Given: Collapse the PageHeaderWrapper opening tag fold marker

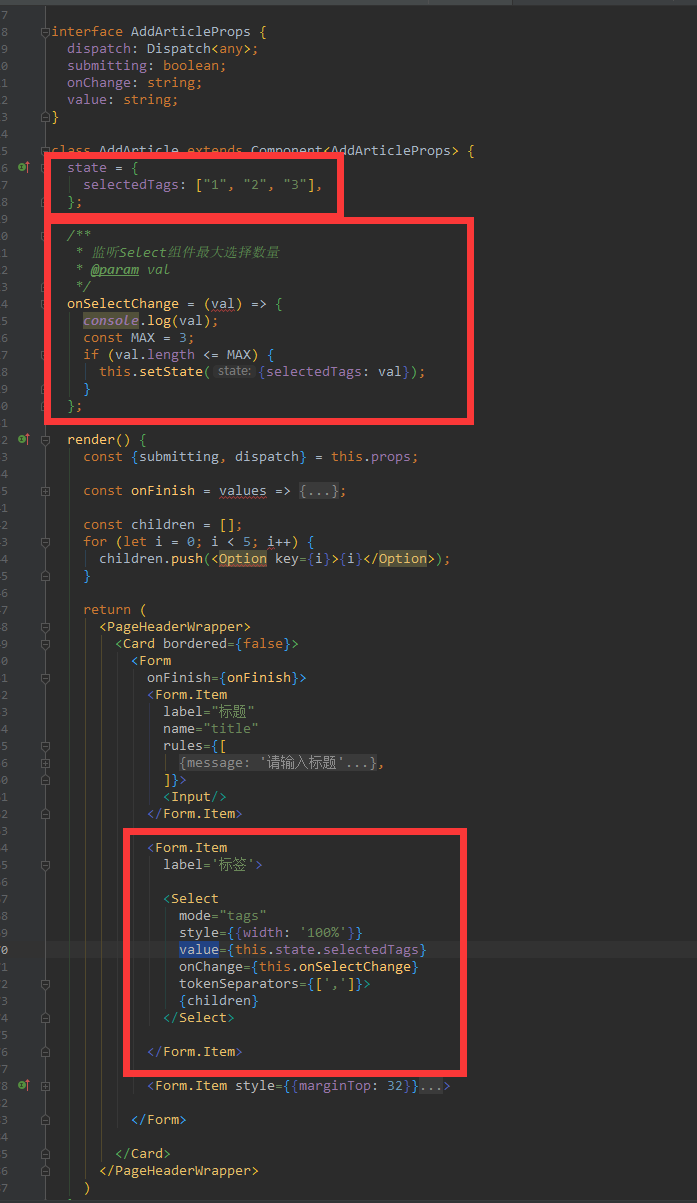Looking at the screenshot, I should pyautogui.click(x=46, y=626).
